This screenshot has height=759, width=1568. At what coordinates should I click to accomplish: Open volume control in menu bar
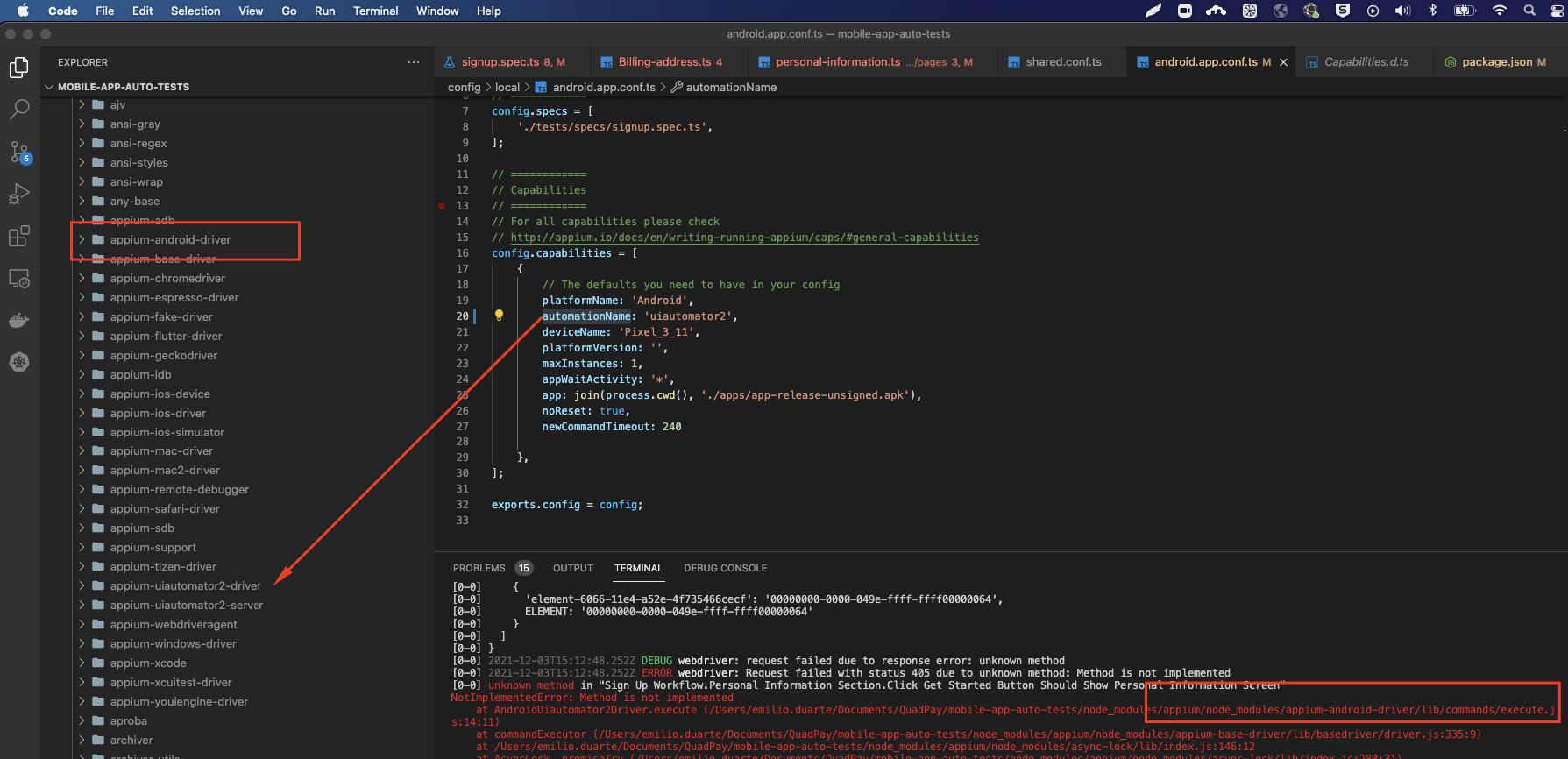coord(1402,11)
